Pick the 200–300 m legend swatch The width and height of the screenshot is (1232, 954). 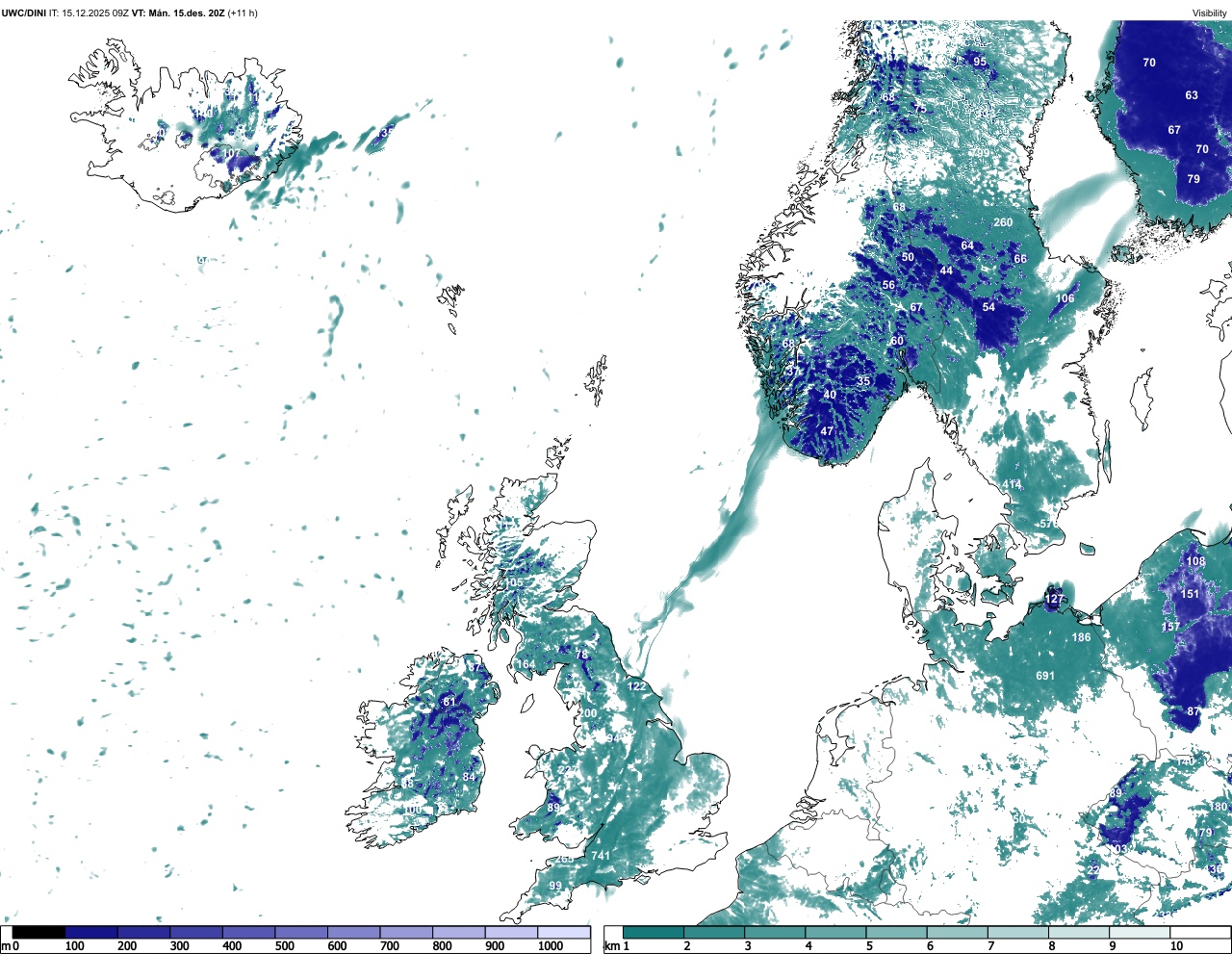tap(143, 932)
